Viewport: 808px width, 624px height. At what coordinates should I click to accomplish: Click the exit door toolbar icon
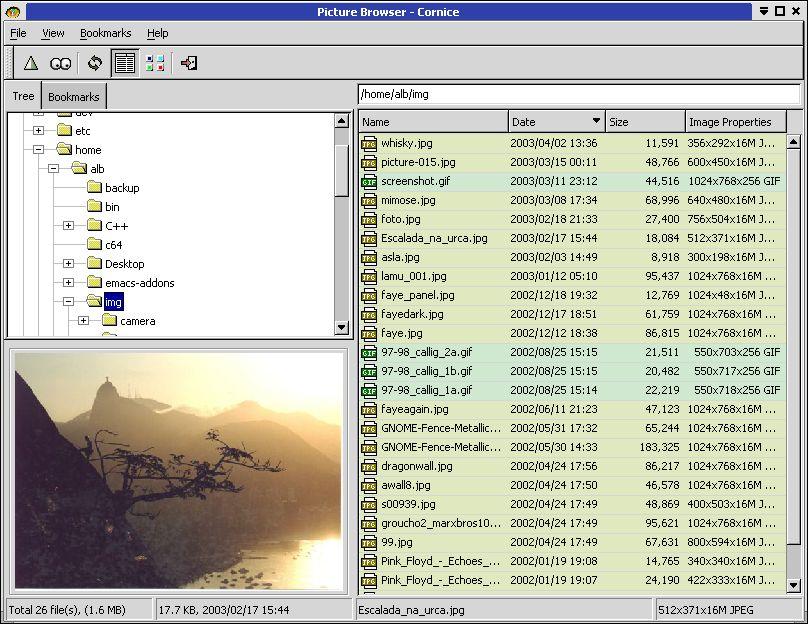tap(189, 63)
